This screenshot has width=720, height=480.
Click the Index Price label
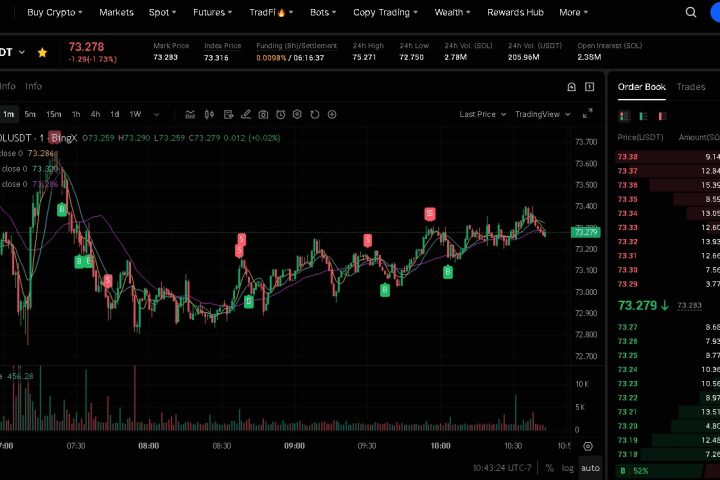(x=222, y=45)
